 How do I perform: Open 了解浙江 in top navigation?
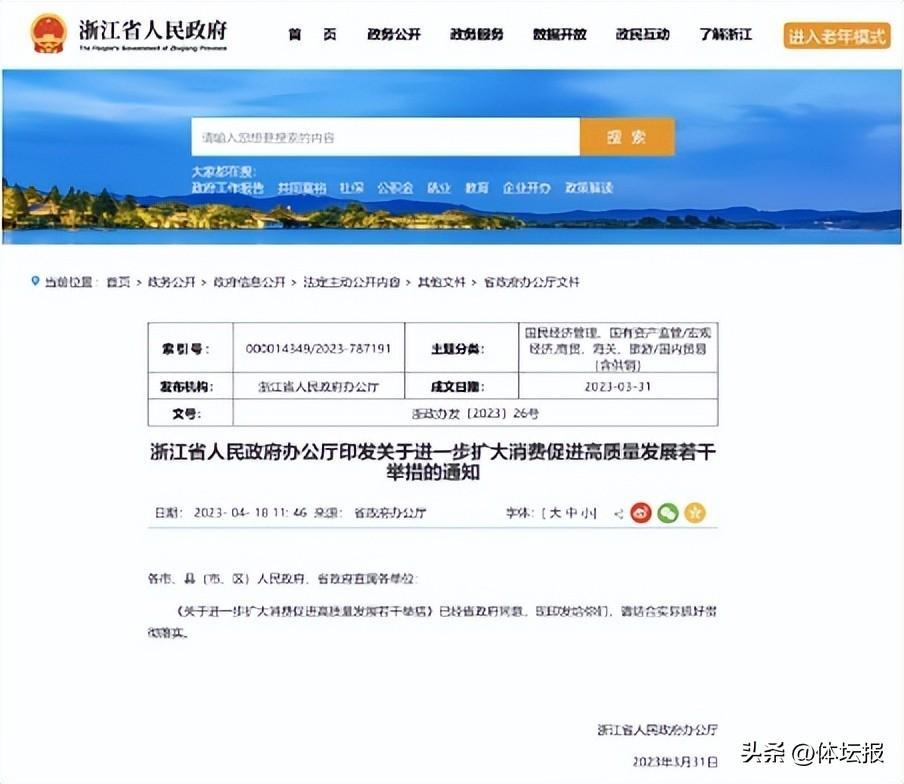(x=725, y=34)
